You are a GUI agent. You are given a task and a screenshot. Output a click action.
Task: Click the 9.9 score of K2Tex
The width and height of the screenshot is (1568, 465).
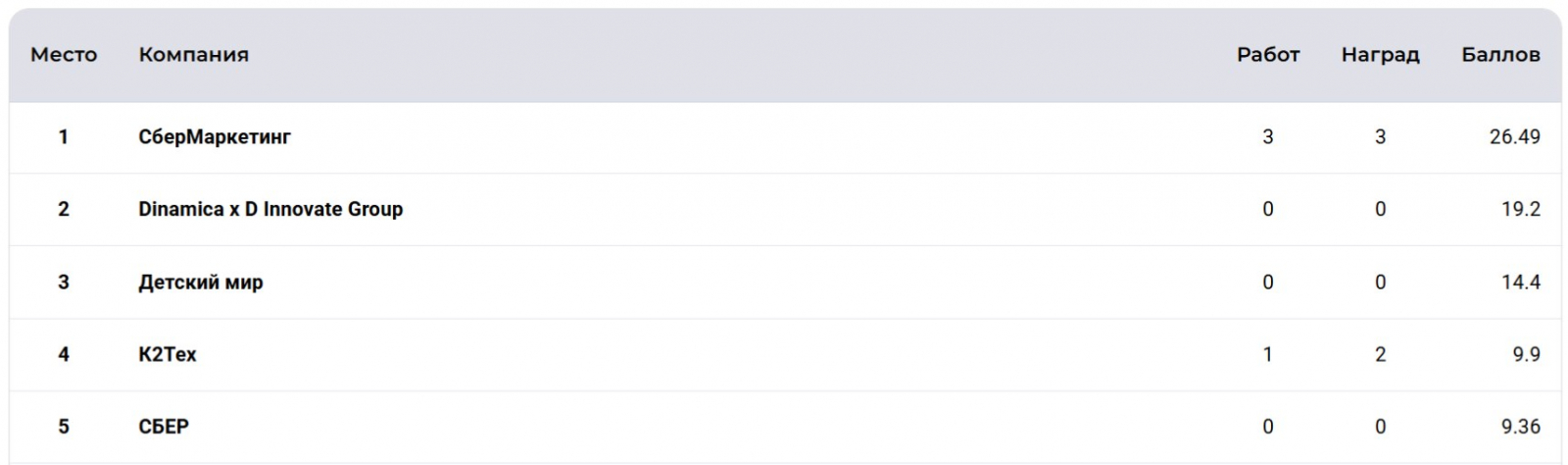click(1526, 354)
